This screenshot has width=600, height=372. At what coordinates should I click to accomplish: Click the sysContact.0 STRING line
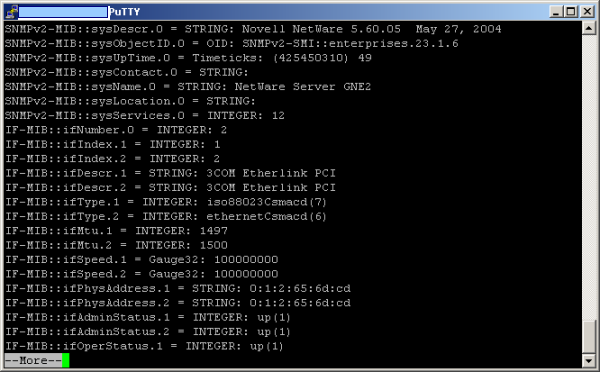tap(127, 72)
